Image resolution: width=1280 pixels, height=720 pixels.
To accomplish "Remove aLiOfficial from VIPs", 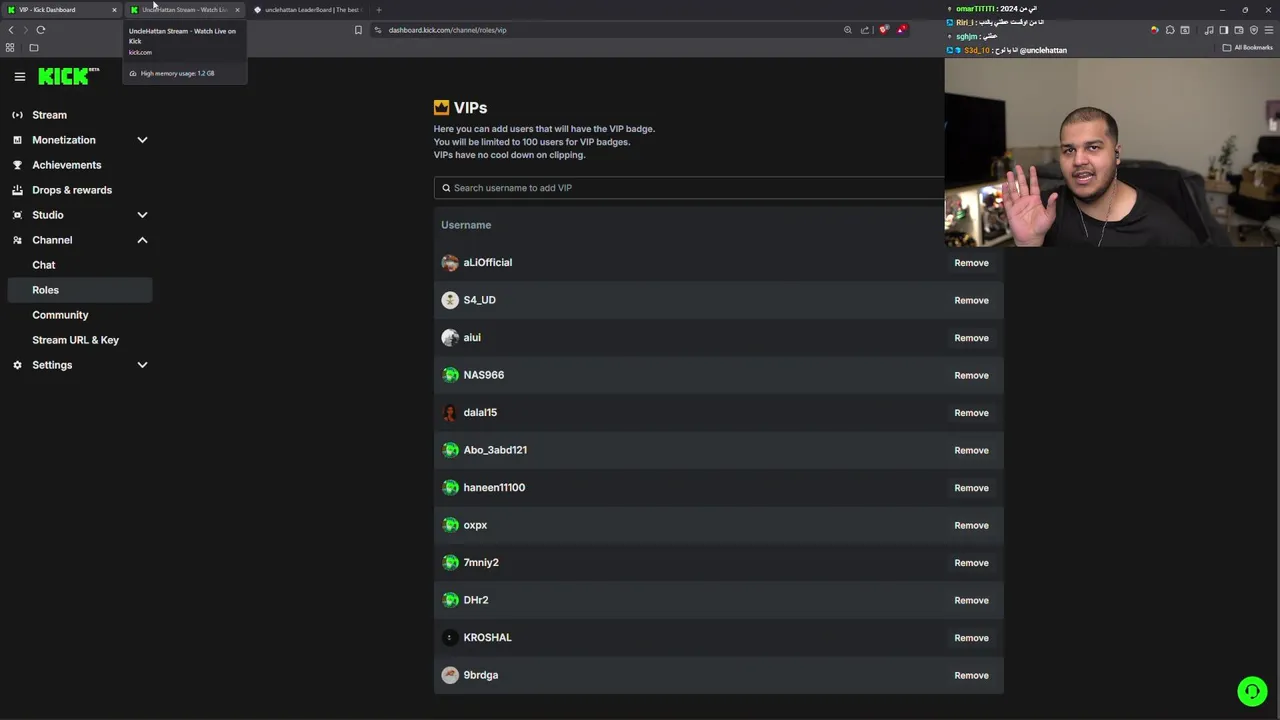I will pos(971,263).
